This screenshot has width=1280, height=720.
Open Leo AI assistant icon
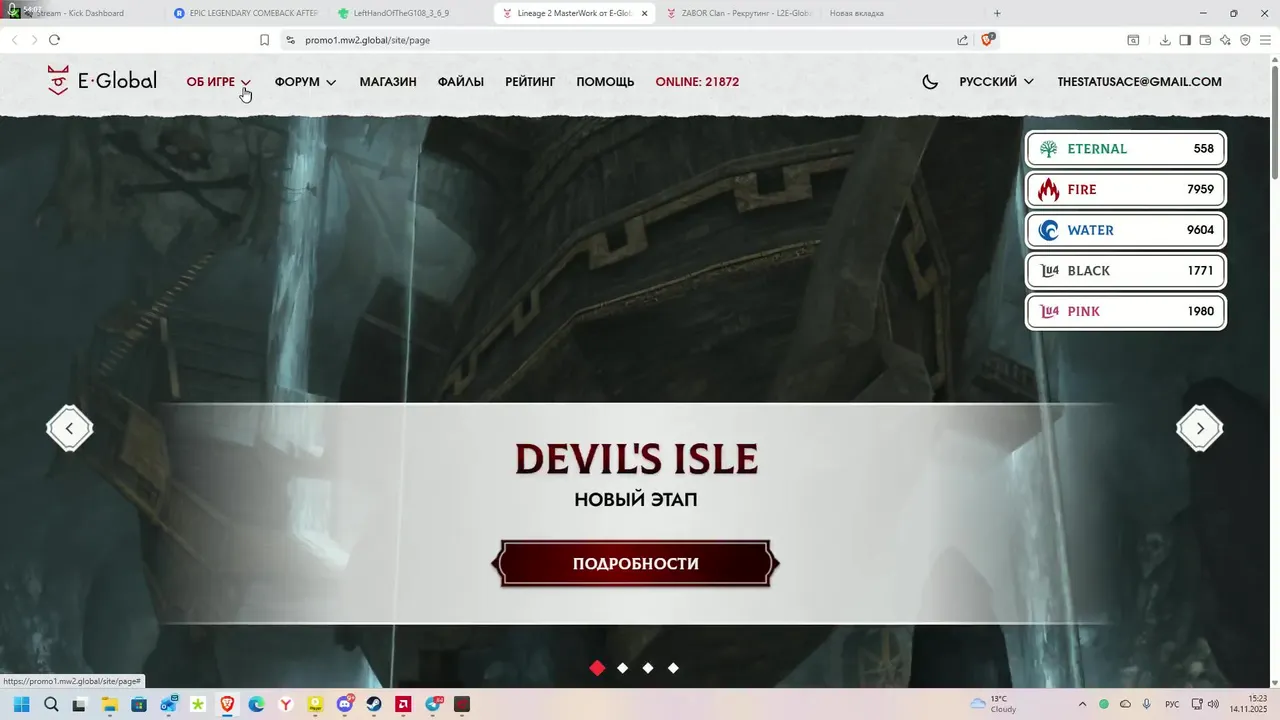coord(1225,40)
